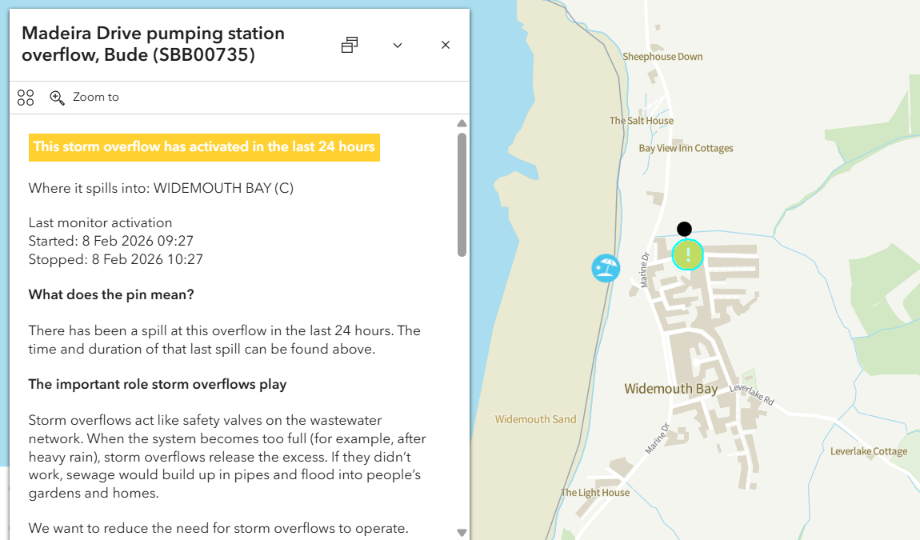Click The Salt House map label
Image resolution: width=920 pixels, height=540 pixels.
click(x=641, y=121)
